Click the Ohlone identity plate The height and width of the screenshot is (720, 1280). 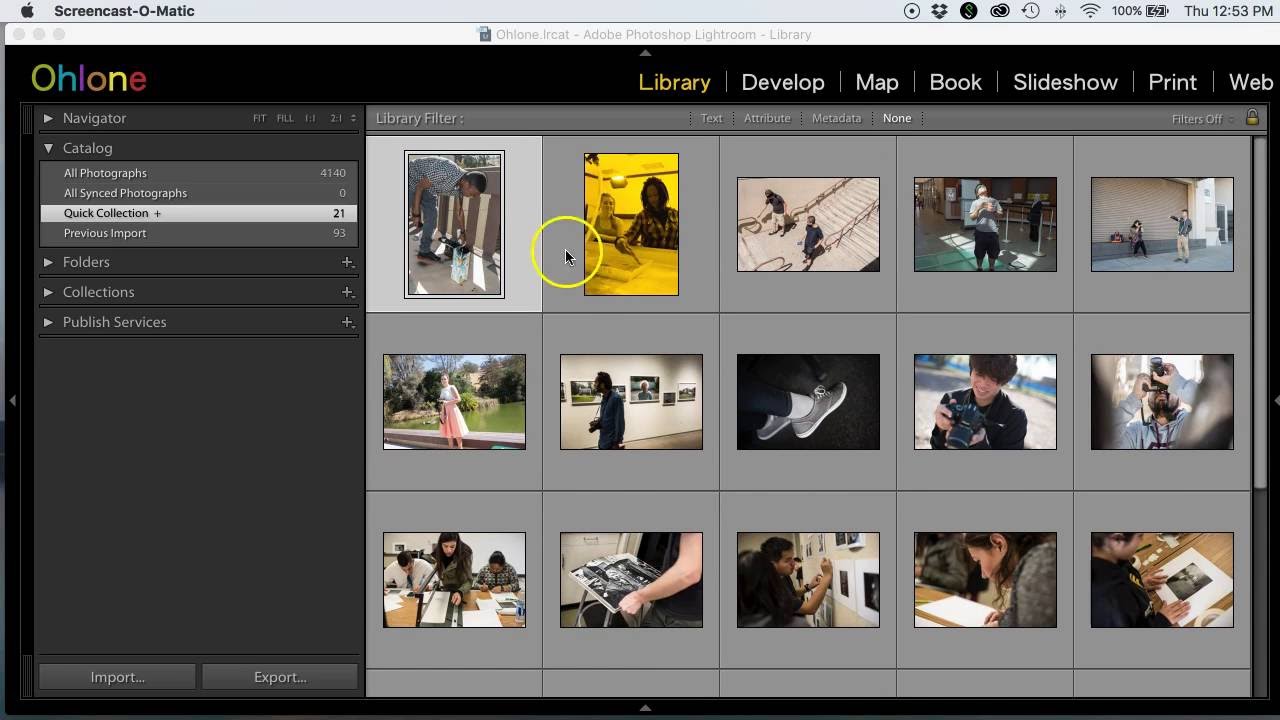click(89, 79)
